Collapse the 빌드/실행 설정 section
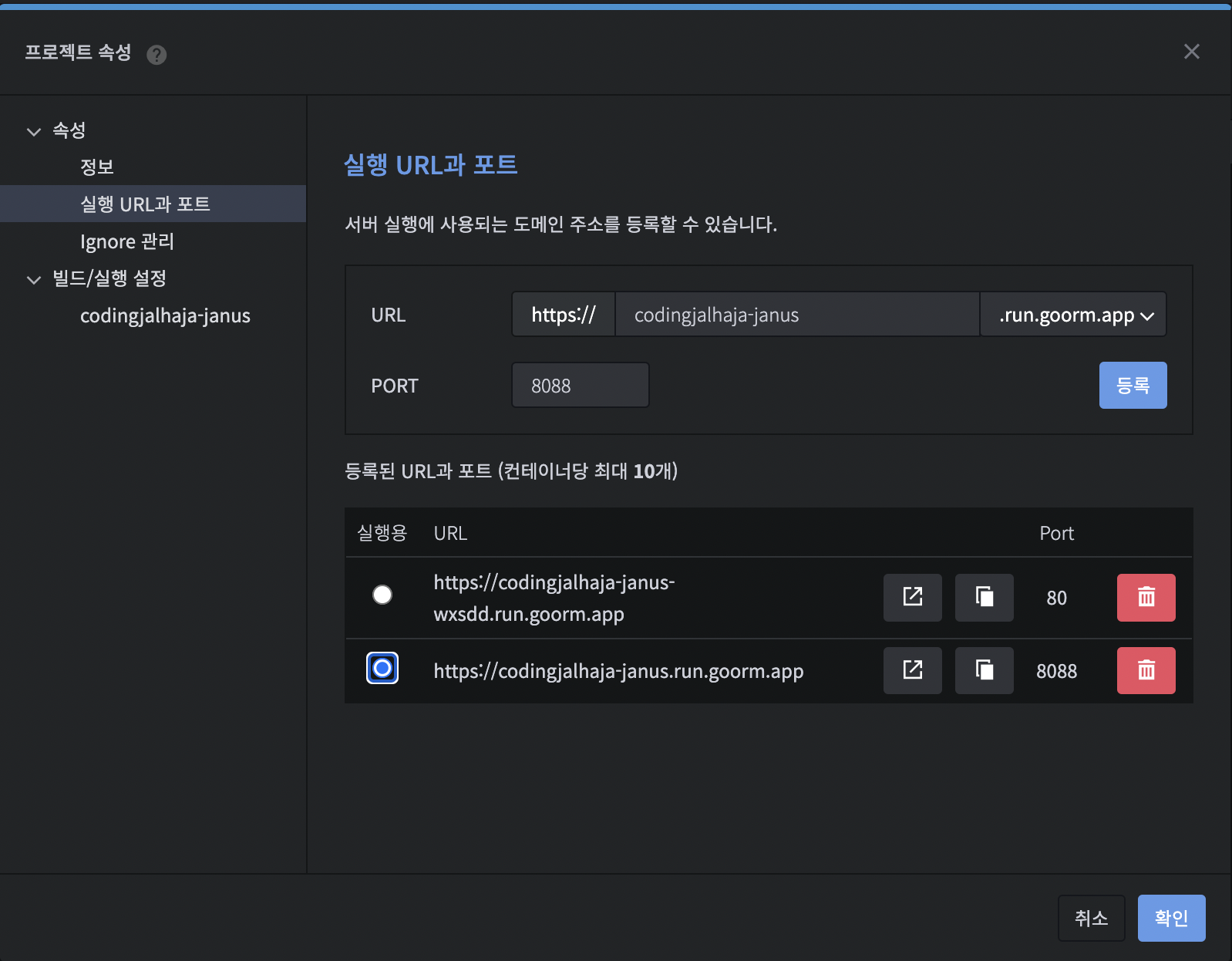The image size is (1232, 961). [34, 279]
